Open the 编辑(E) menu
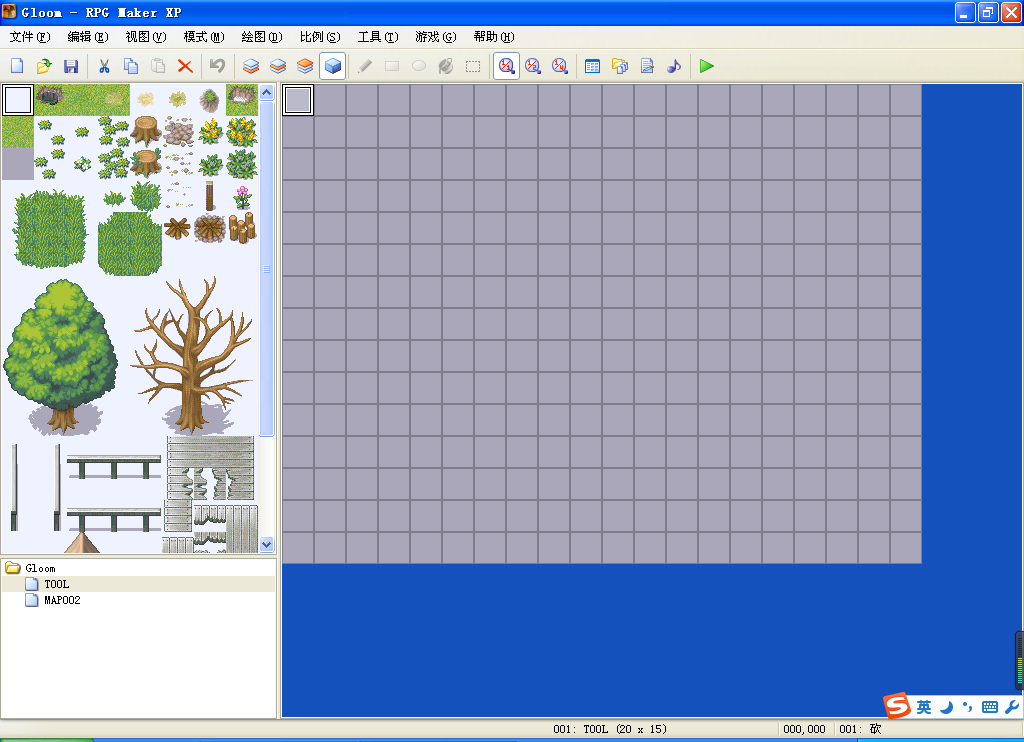The height and width of the screenshot is (742, 1024). pyautogui.click(x=88, y=37)
